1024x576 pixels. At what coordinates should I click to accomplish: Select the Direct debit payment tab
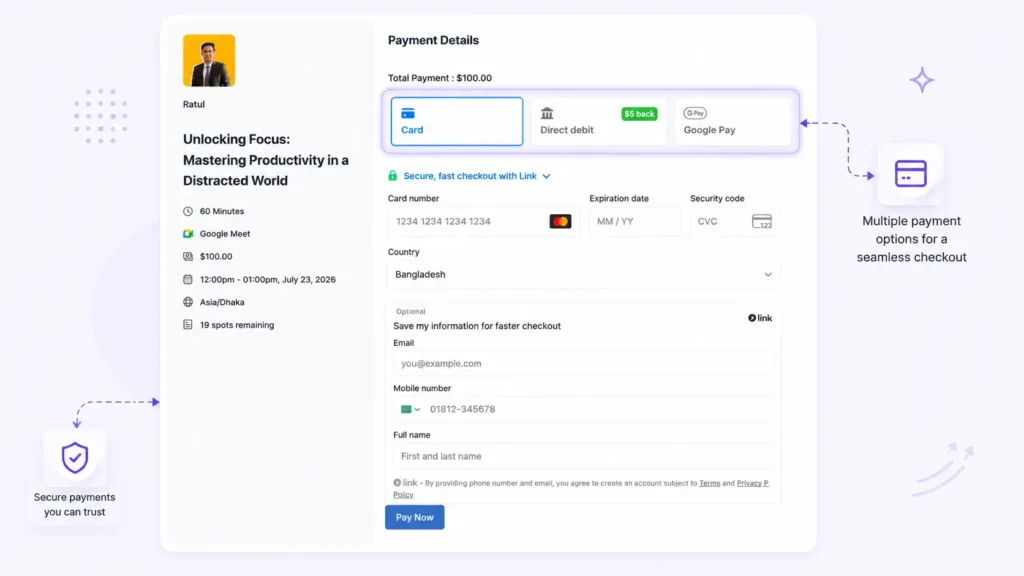(599, 121)
